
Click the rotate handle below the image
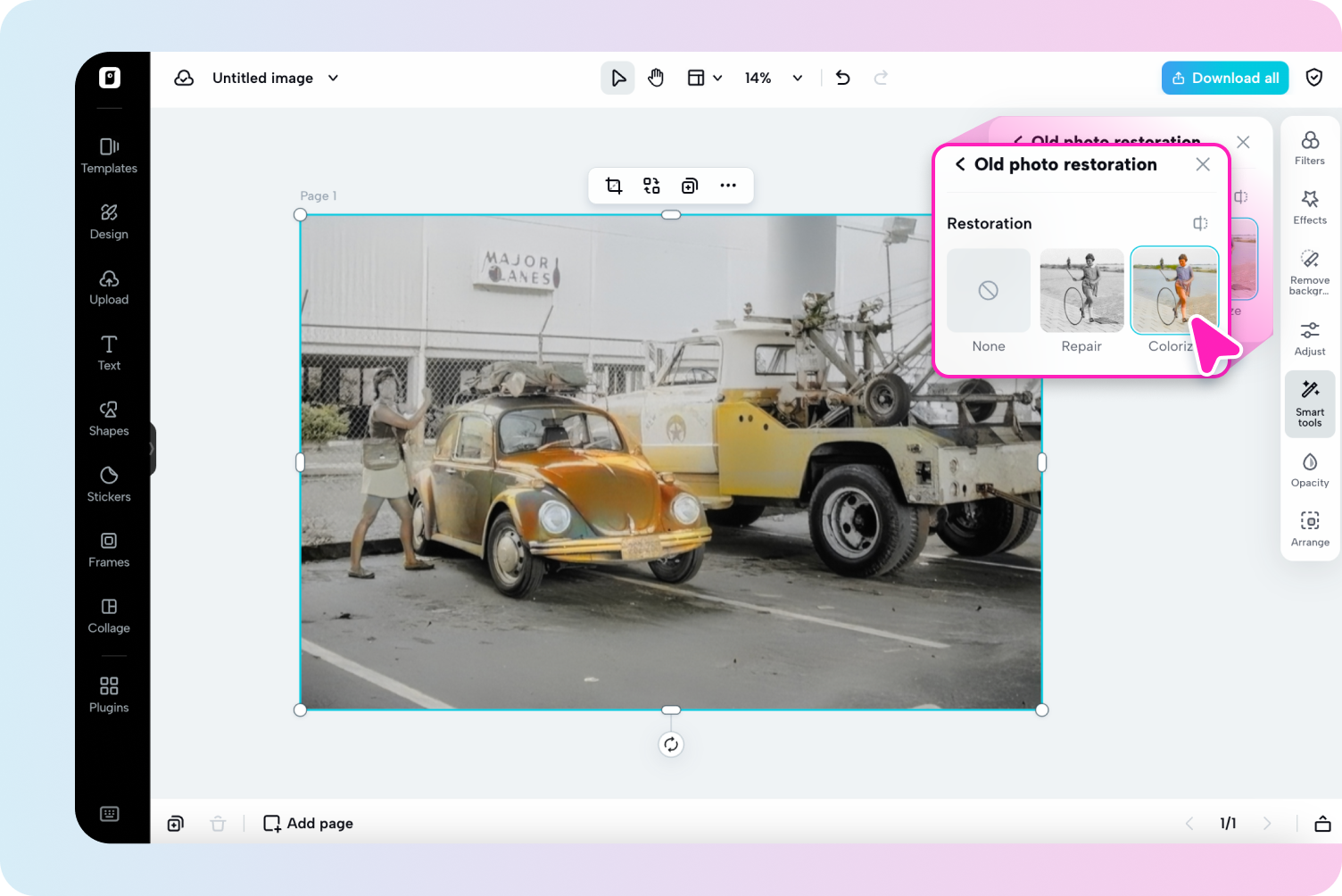point(671,744)
